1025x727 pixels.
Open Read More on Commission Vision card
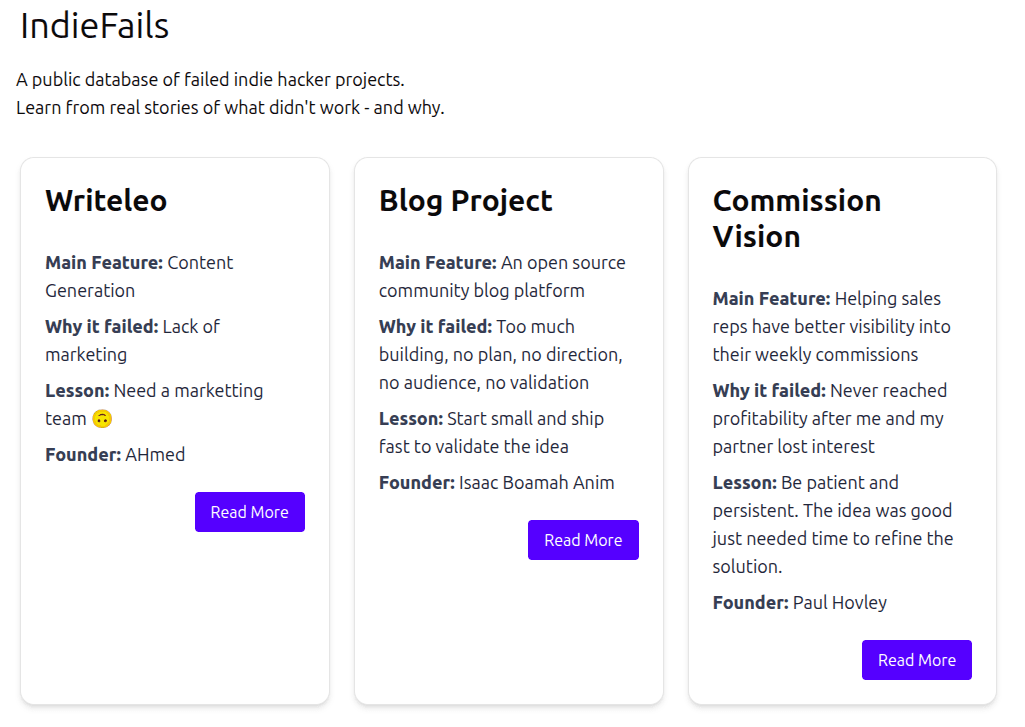(x=916, y=660)
